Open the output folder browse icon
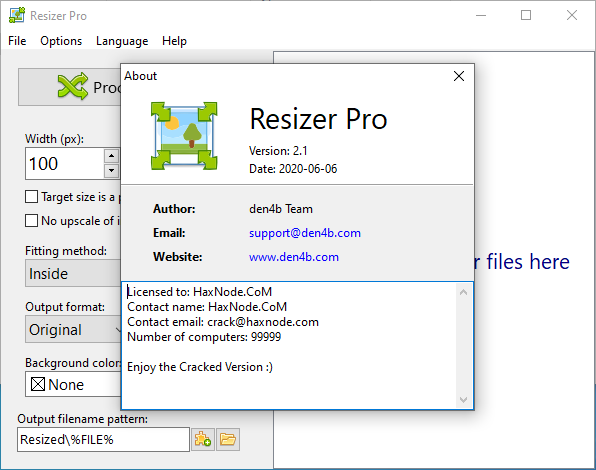This screenshot has height=470, width=596. pos(228,439)
